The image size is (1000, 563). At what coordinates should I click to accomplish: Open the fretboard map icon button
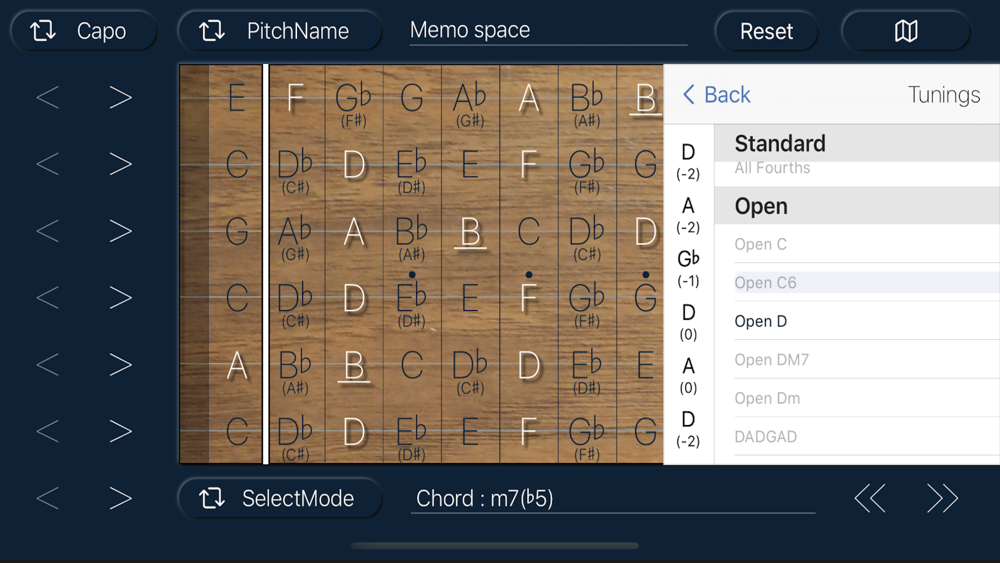[x=906, y=31]
